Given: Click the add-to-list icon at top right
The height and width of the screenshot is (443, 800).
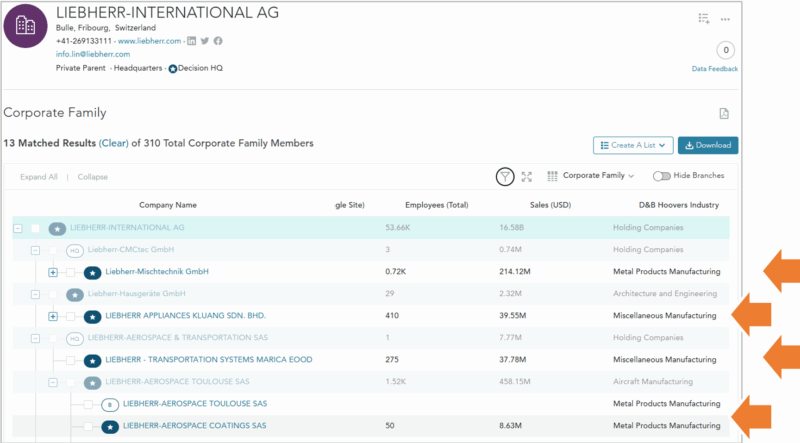Looking at the screenshot, I should pyautogui.click(x=704, y=19).
